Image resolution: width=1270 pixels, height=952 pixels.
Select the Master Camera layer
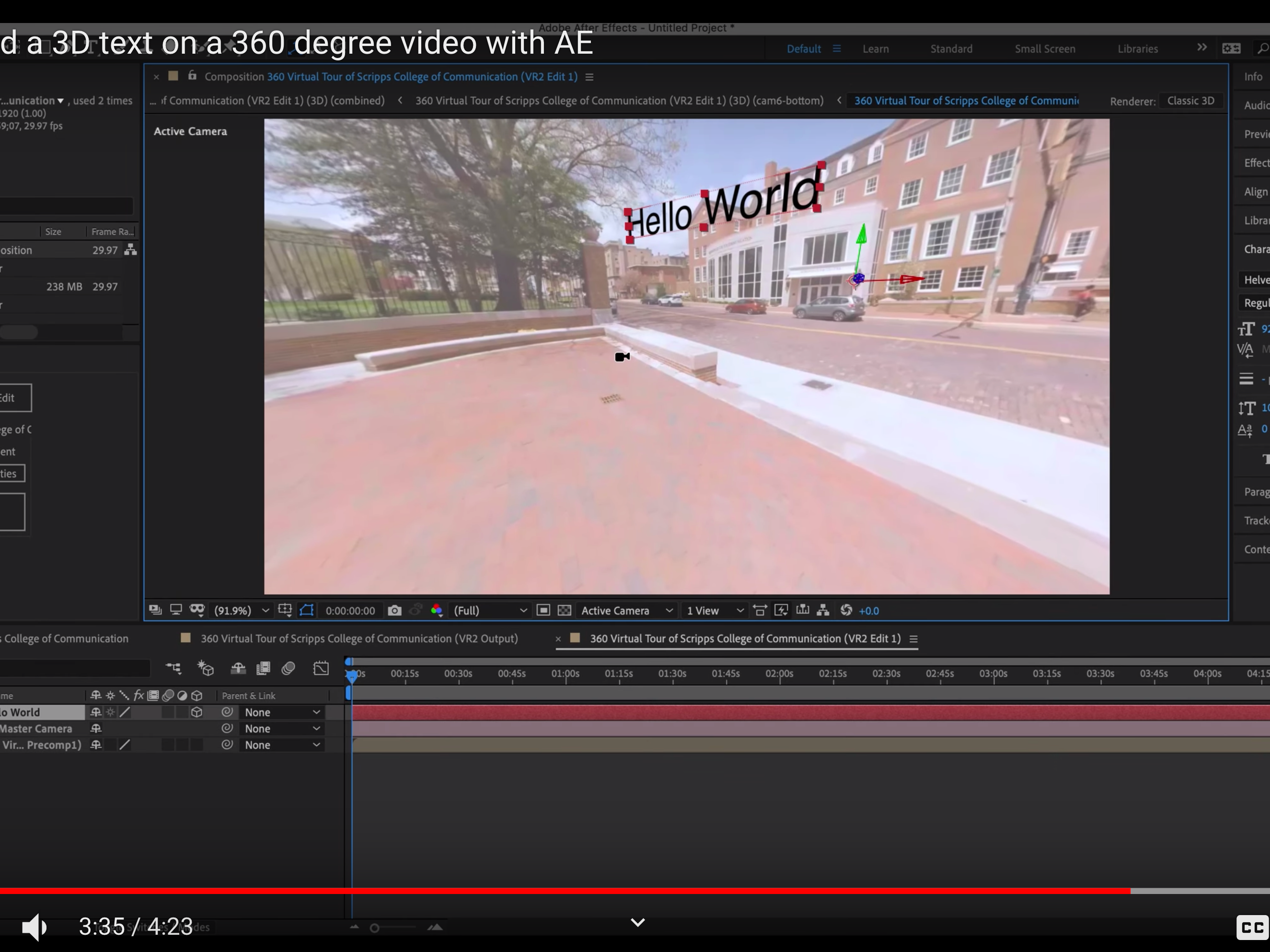coord(36,728)
